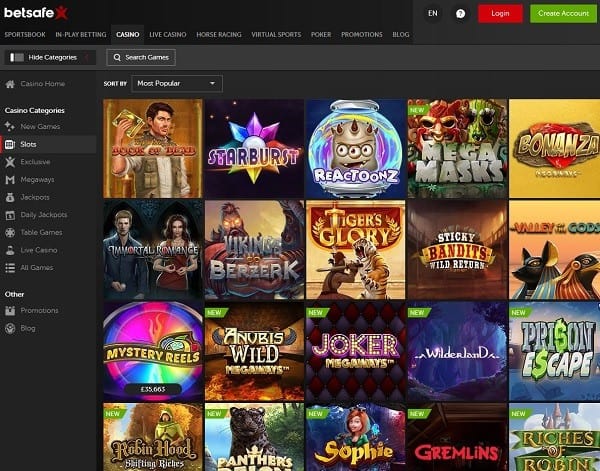Open Daily Jackpots calendar icon
This screenshot has width=600, height=471.
click(10, 215)
